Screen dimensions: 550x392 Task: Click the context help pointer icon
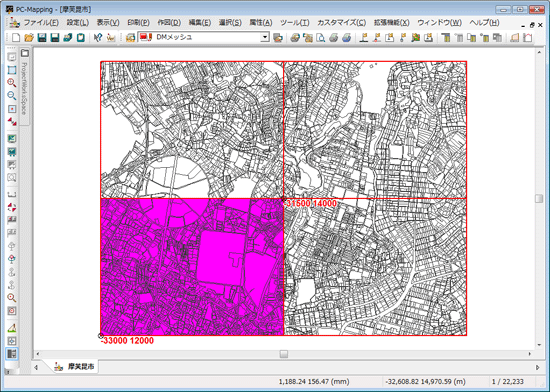[x=98, y=38]
